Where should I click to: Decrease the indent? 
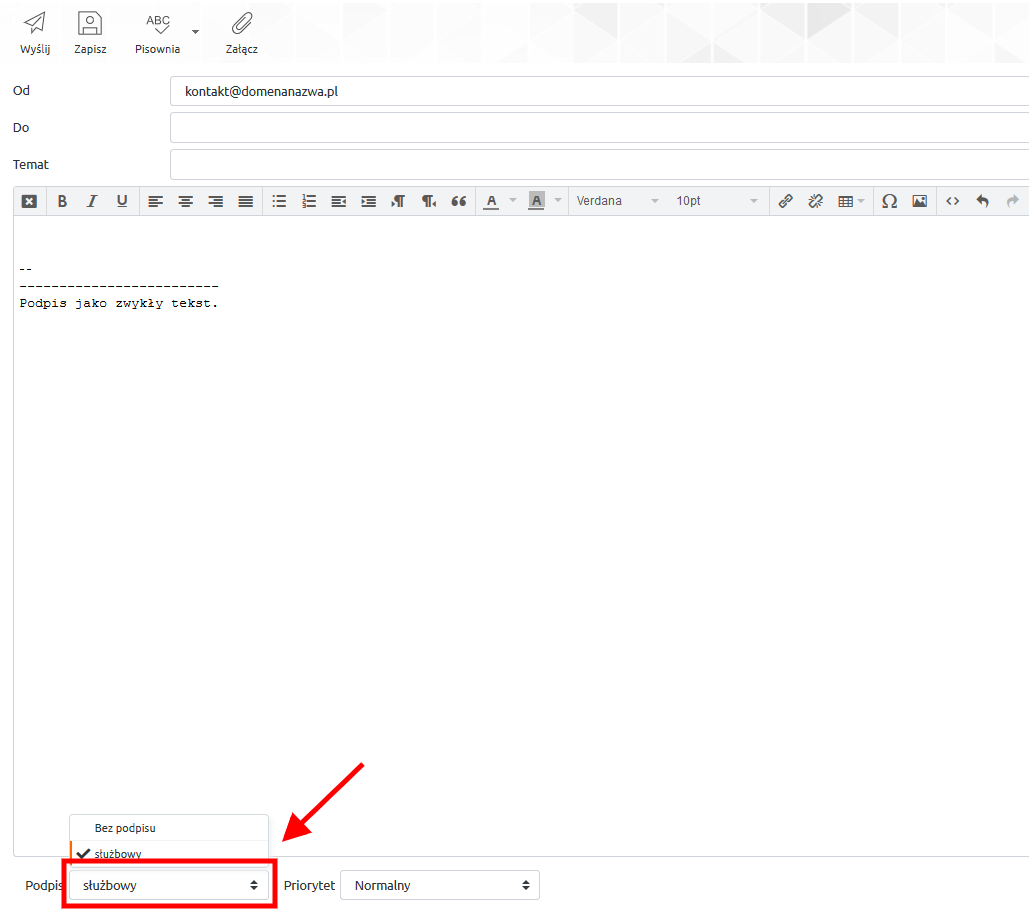(339, 201)
